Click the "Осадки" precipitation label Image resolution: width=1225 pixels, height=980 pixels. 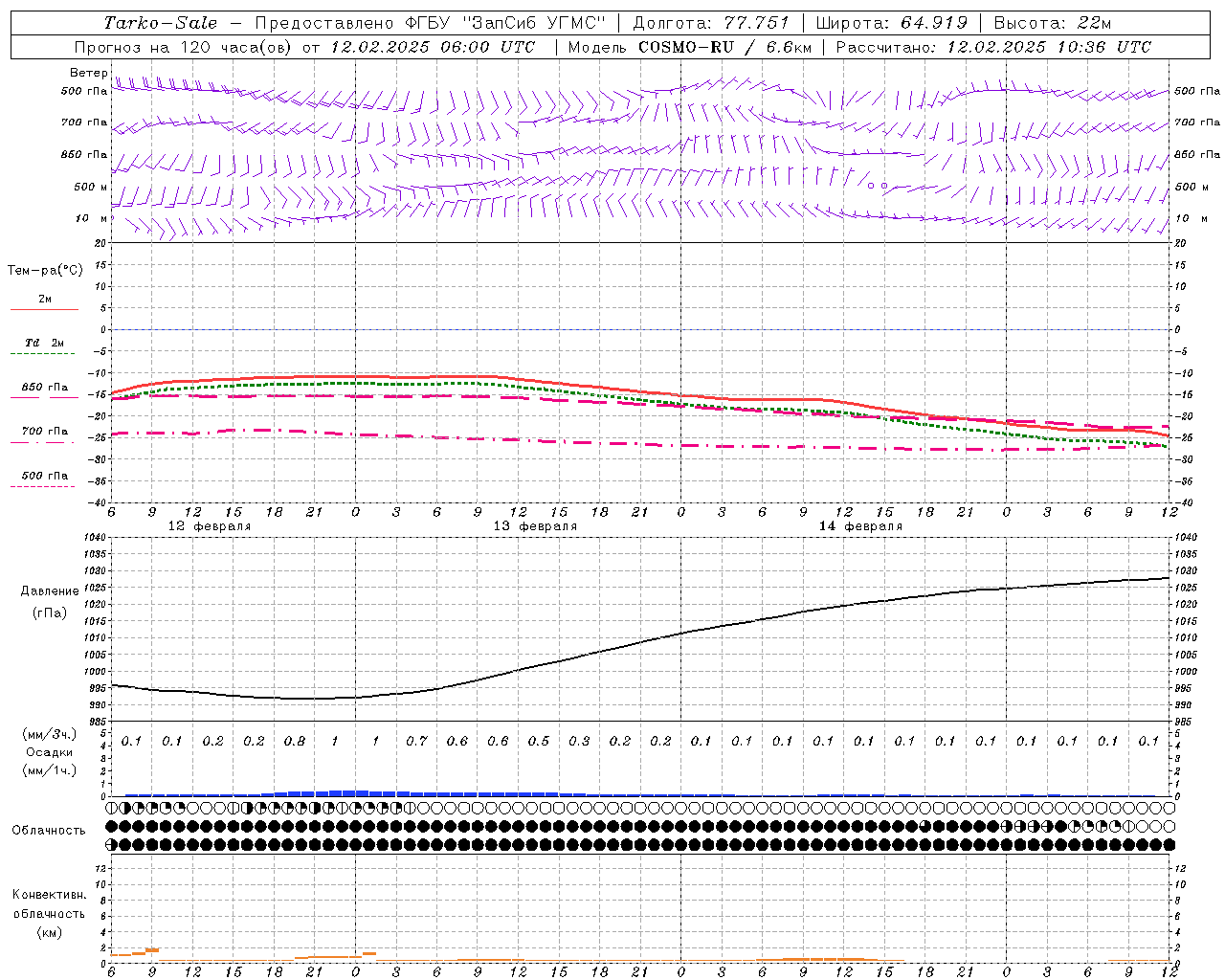pos(50,752)
